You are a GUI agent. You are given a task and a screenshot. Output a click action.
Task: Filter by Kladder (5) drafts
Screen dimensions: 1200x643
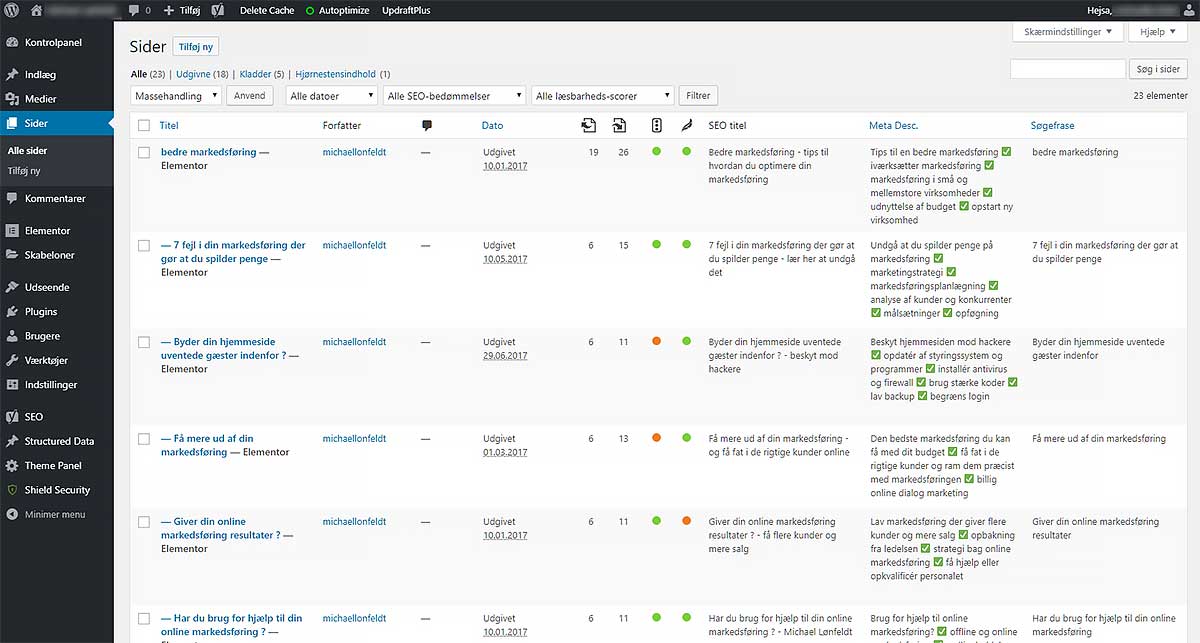pos(262,74)
